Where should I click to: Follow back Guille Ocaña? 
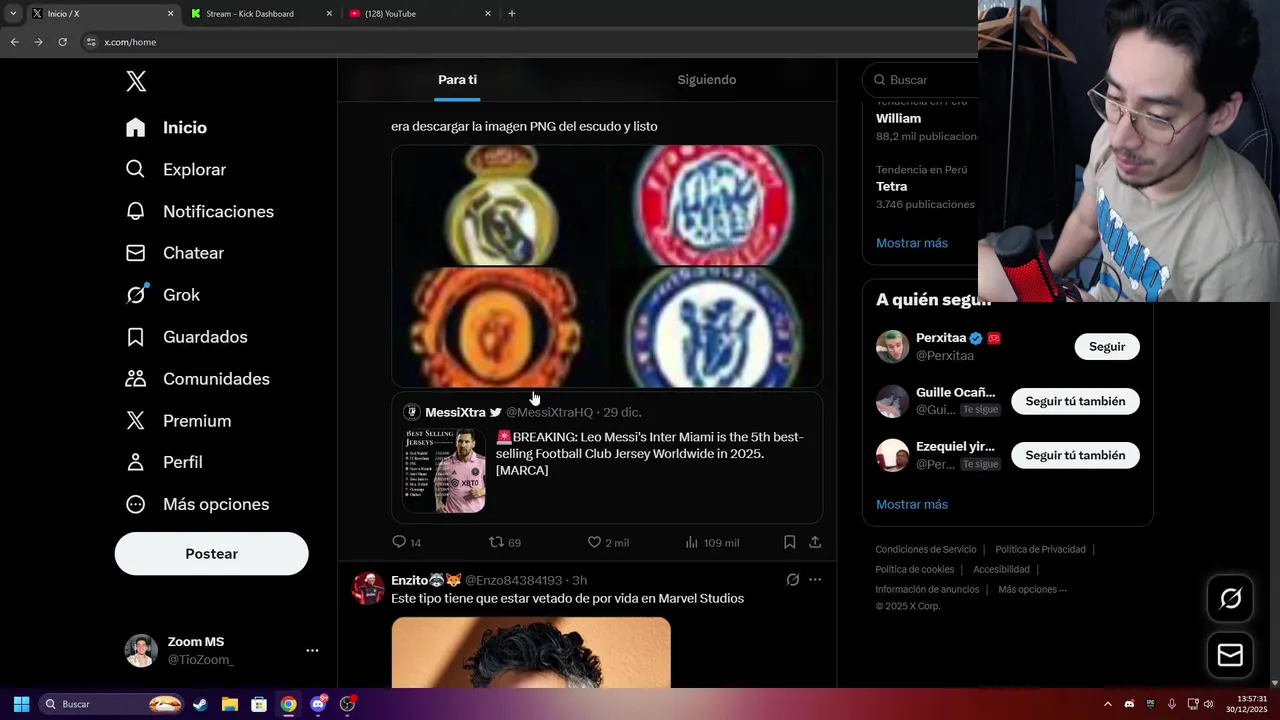(1075, 401)
